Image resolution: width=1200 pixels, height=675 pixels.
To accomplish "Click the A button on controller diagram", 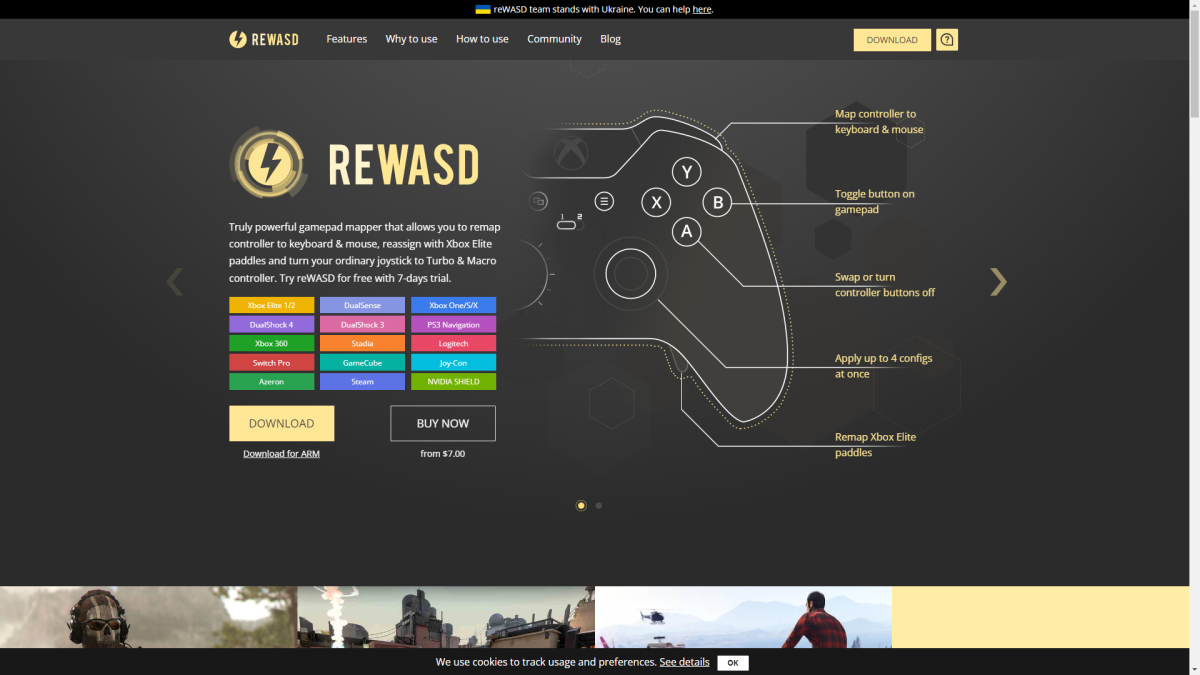I will tap(686, 232).
